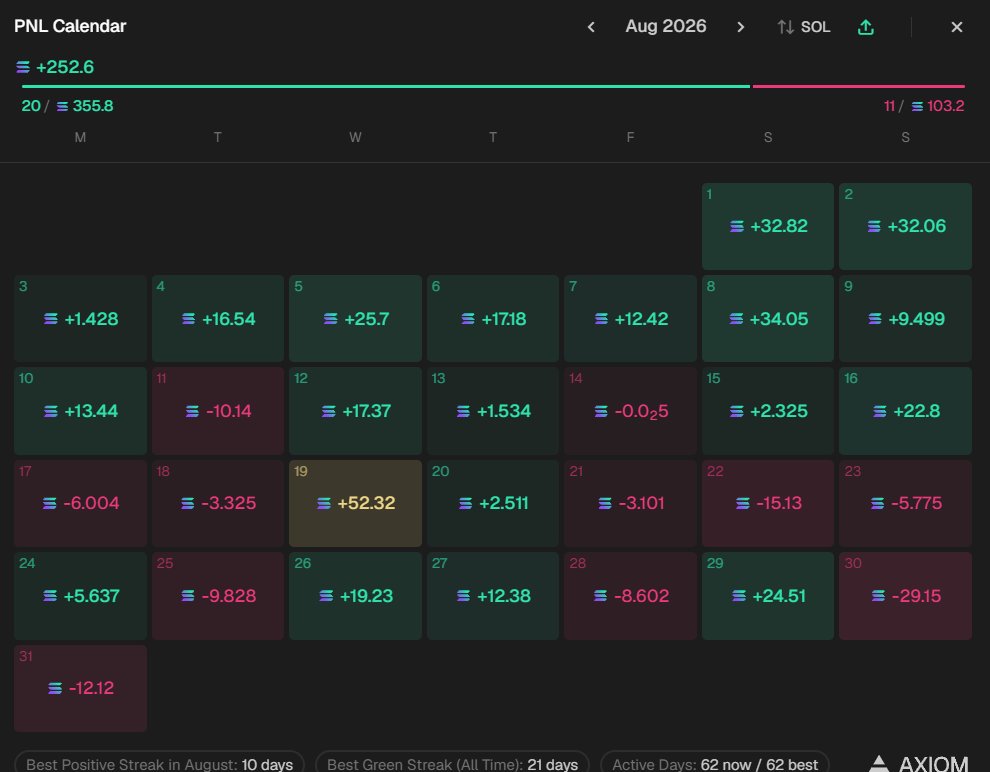
Task: Go to the next month
Action: [741, 27]
